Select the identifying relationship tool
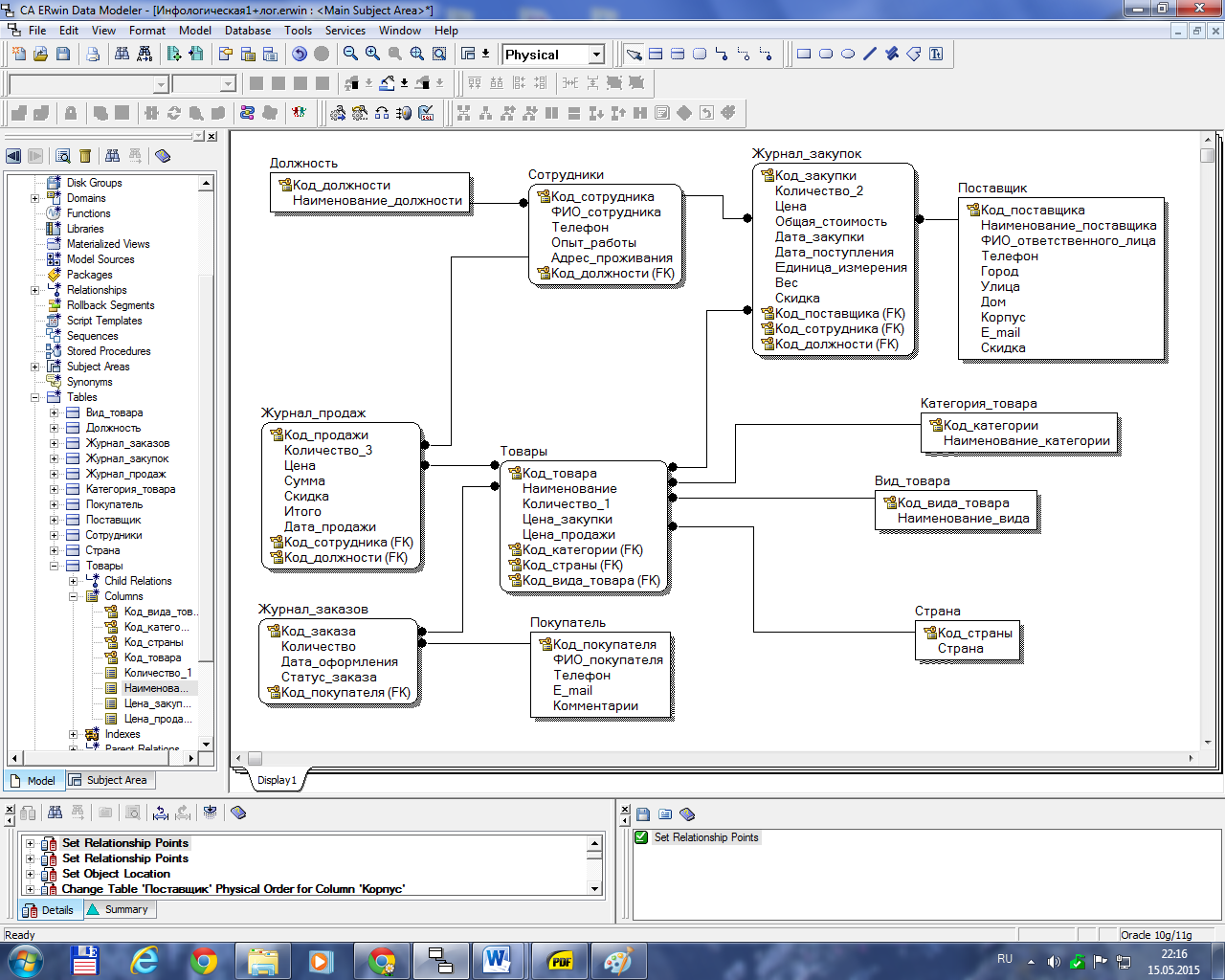Image resolution: width=1225 pixels, height=980 pixels. point(722,55)
